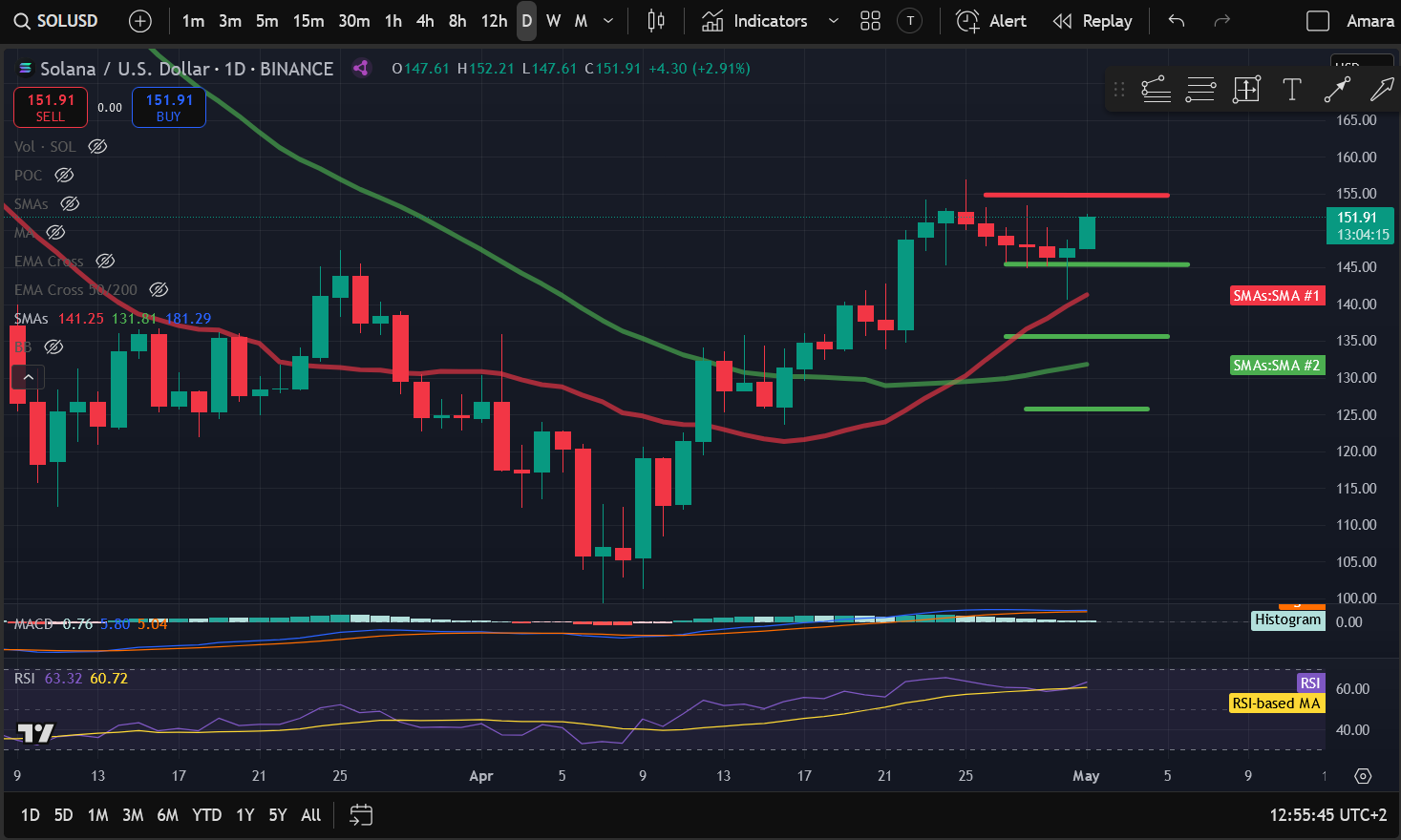This screenshot has height=840, width=1401.
Task: Hide the Vol · SOL indicator
Action: 96,146
